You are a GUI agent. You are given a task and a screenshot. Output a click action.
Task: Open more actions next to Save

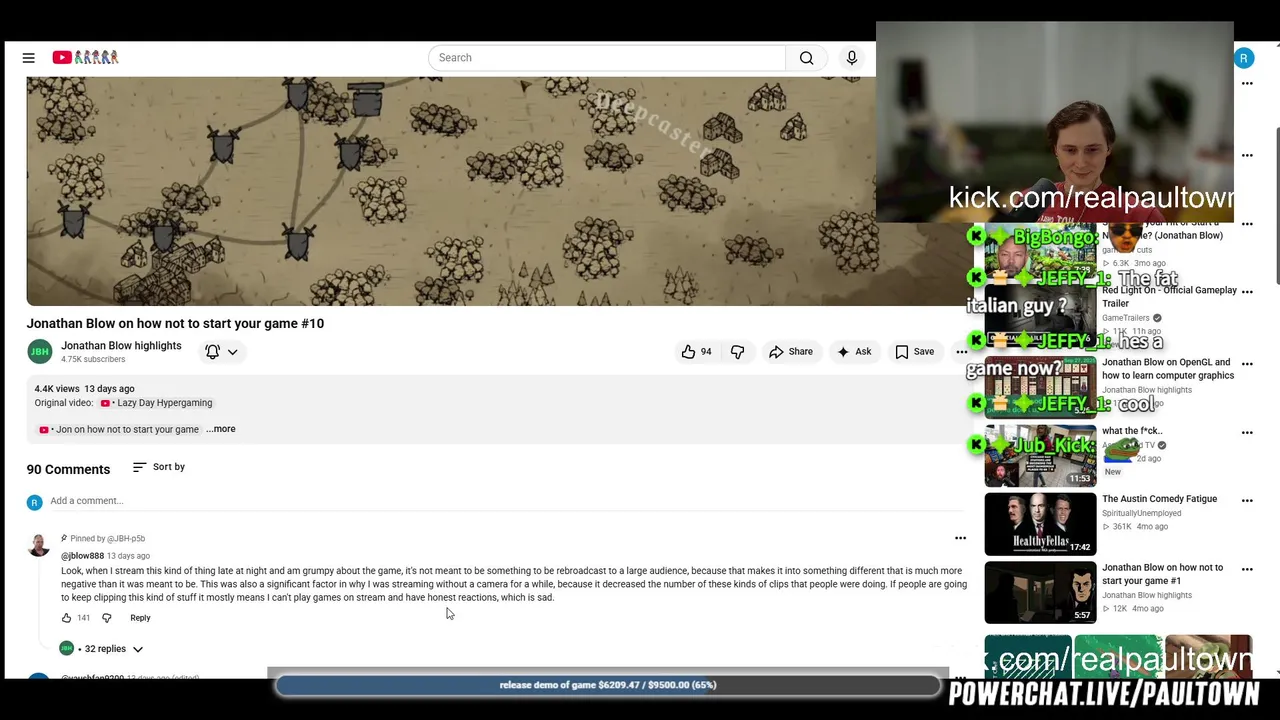(x=961, y=352)
